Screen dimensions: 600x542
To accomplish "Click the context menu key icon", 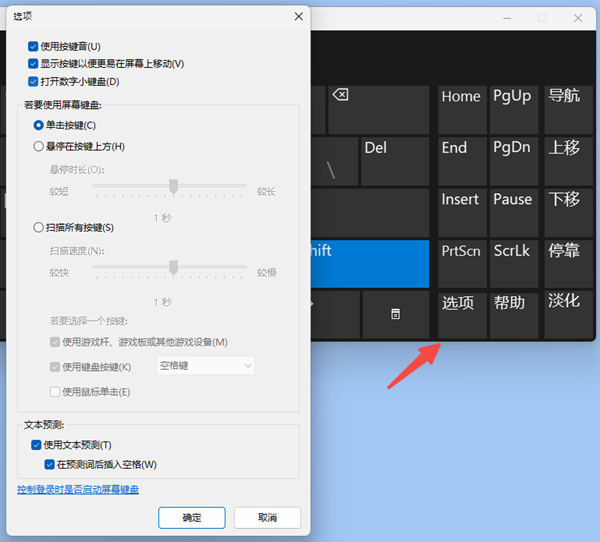I will [x=396, y=314].
